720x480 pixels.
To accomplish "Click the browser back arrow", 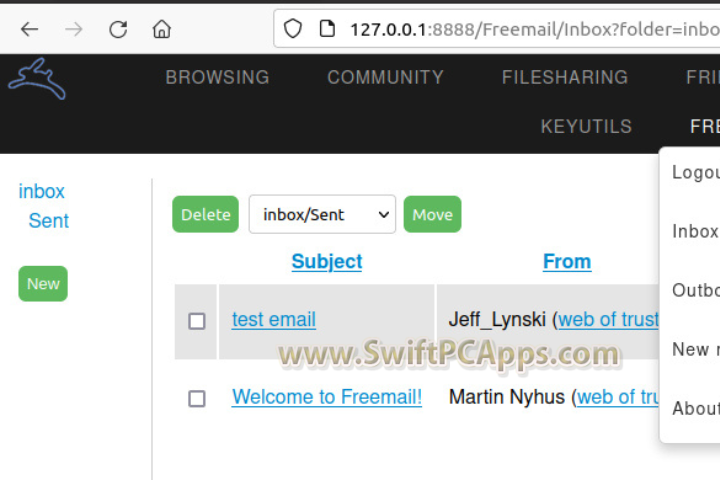I will [29, 29].
